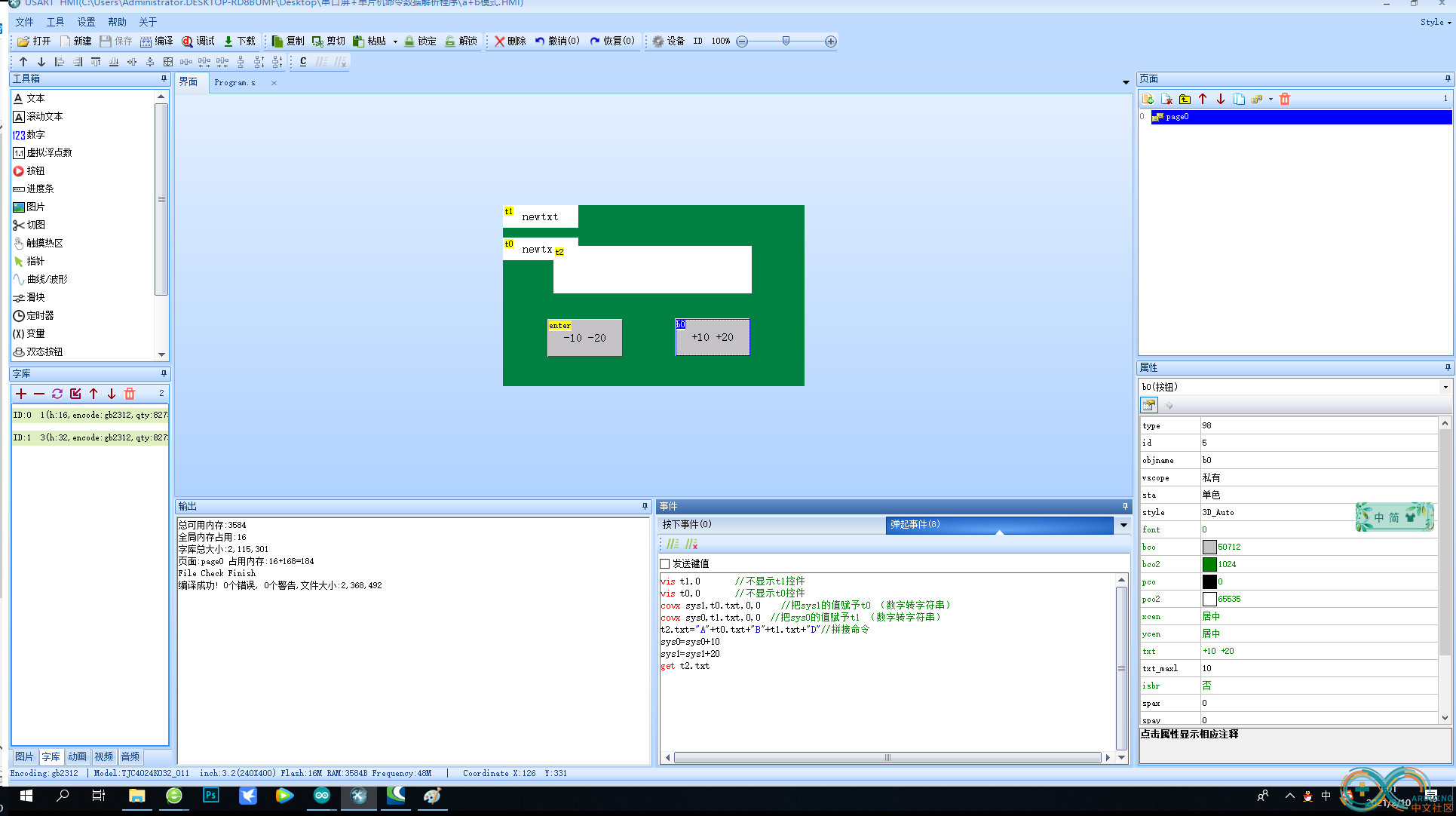Click the zoom in plus icon
Image resolution: width=1456 pixels, height=816 pixels.
click(x=830, y=41)
